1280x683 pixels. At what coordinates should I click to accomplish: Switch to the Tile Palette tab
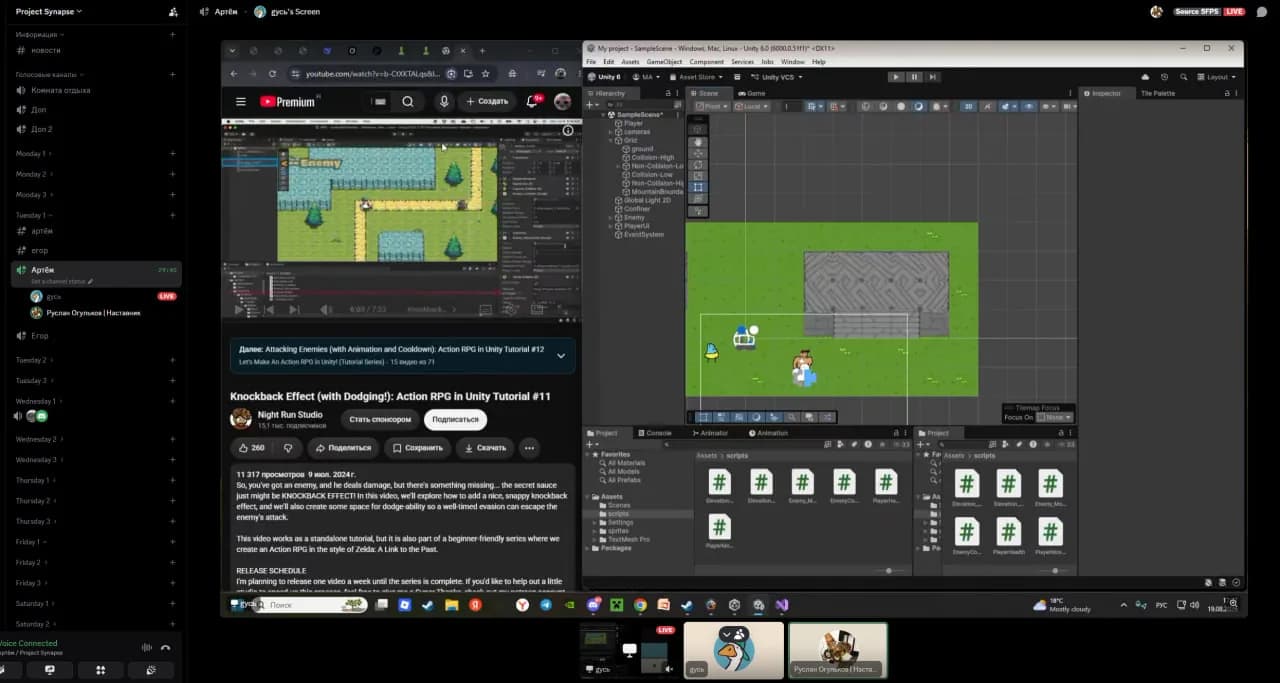(1158, 93)
